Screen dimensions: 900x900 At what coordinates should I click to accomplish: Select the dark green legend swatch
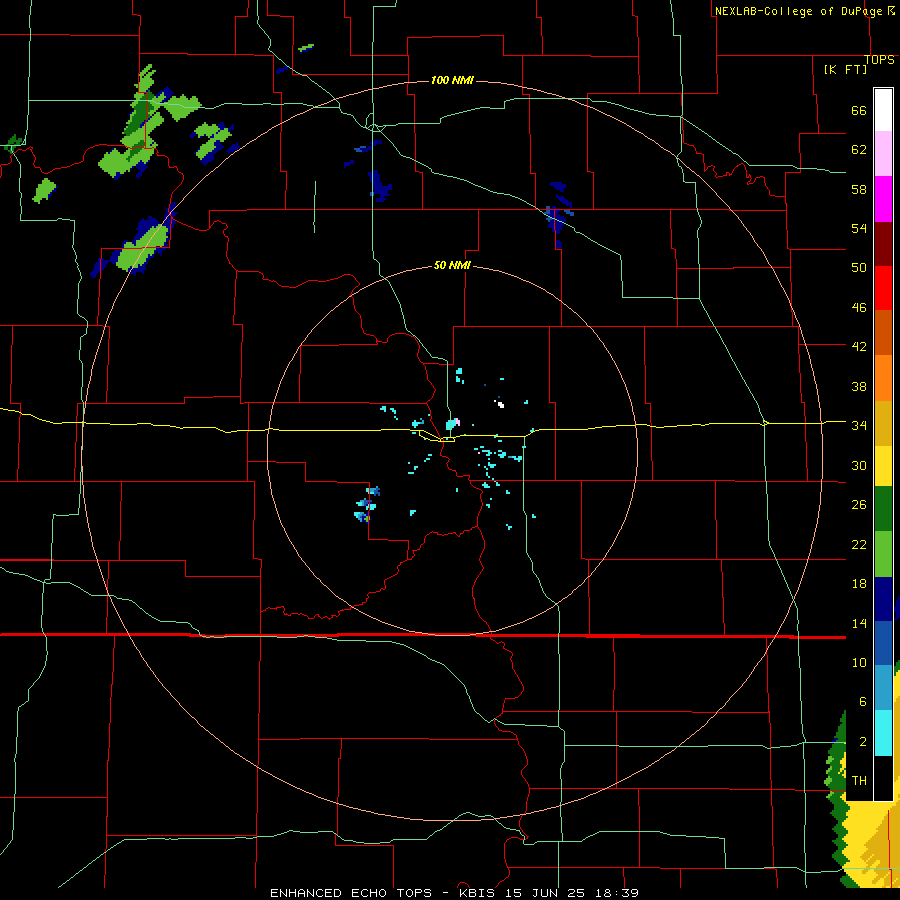[883, 509]
